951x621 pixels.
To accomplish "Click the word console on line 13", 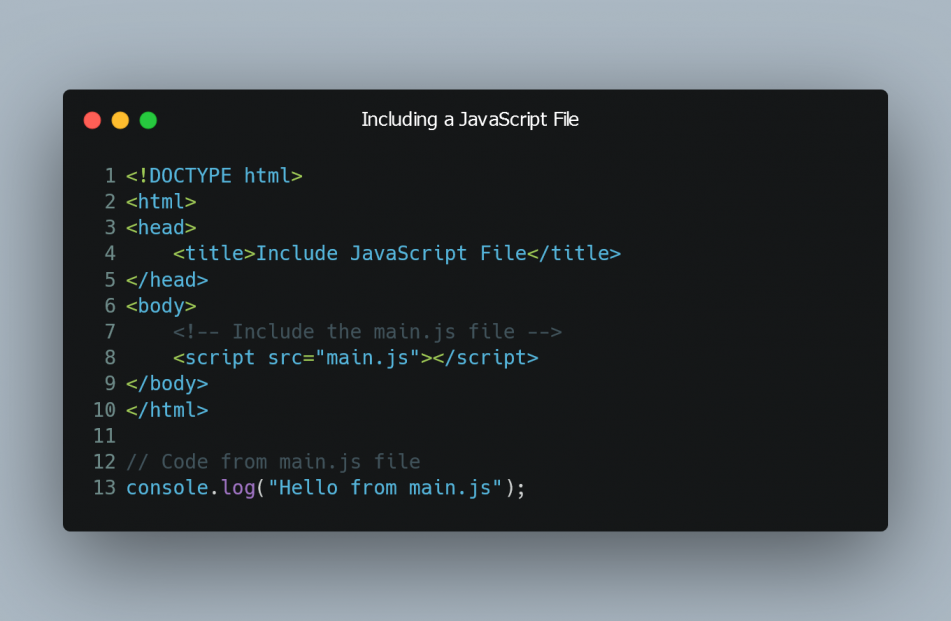I will pos(167,488).
